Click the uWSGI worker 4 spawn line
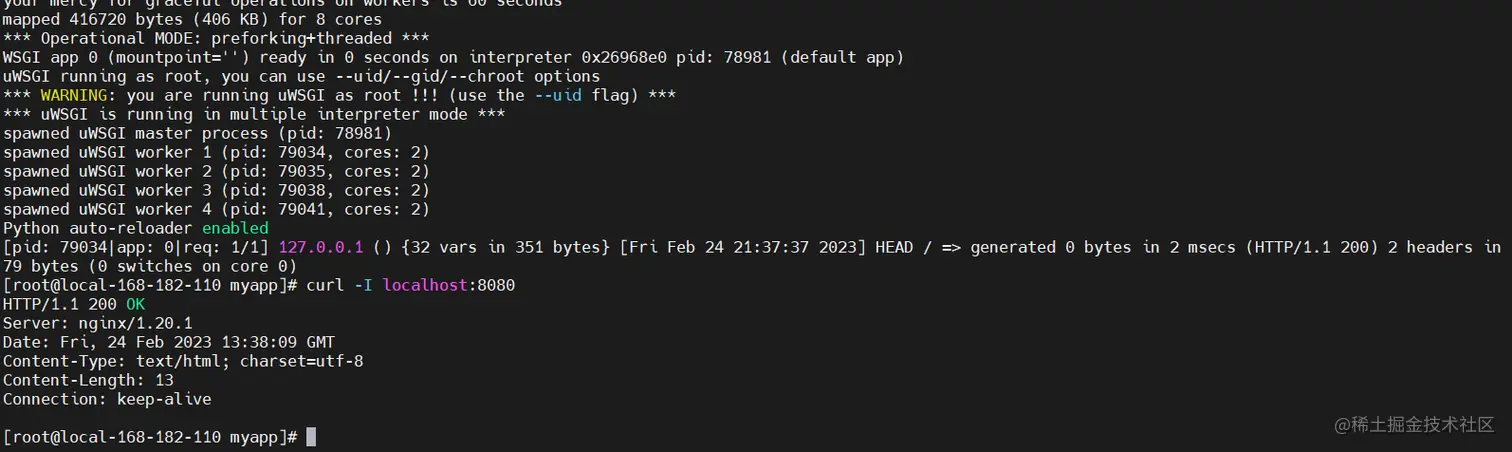This screenshot has height=452, width=1512. tap(216, 209)
